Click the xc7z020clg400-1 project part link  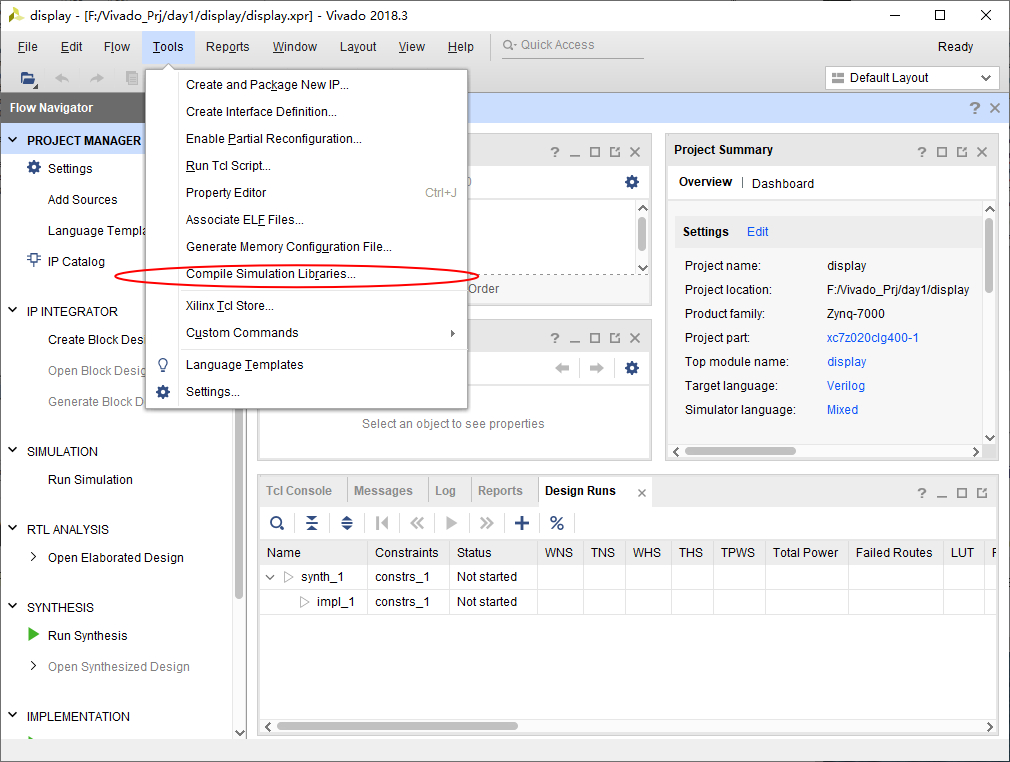(x=873, y=338)
